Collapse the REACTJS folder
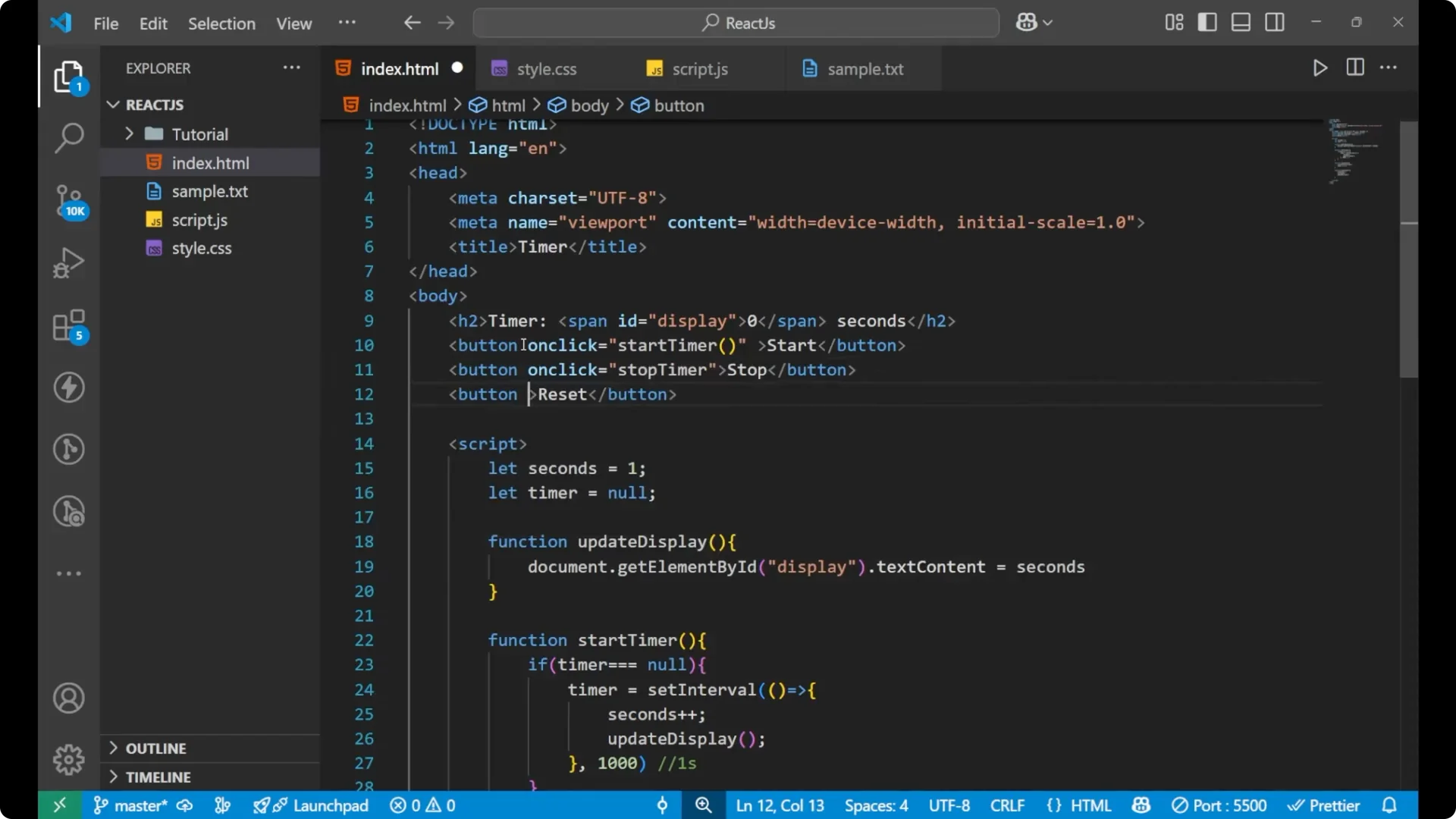 [114, 105]
